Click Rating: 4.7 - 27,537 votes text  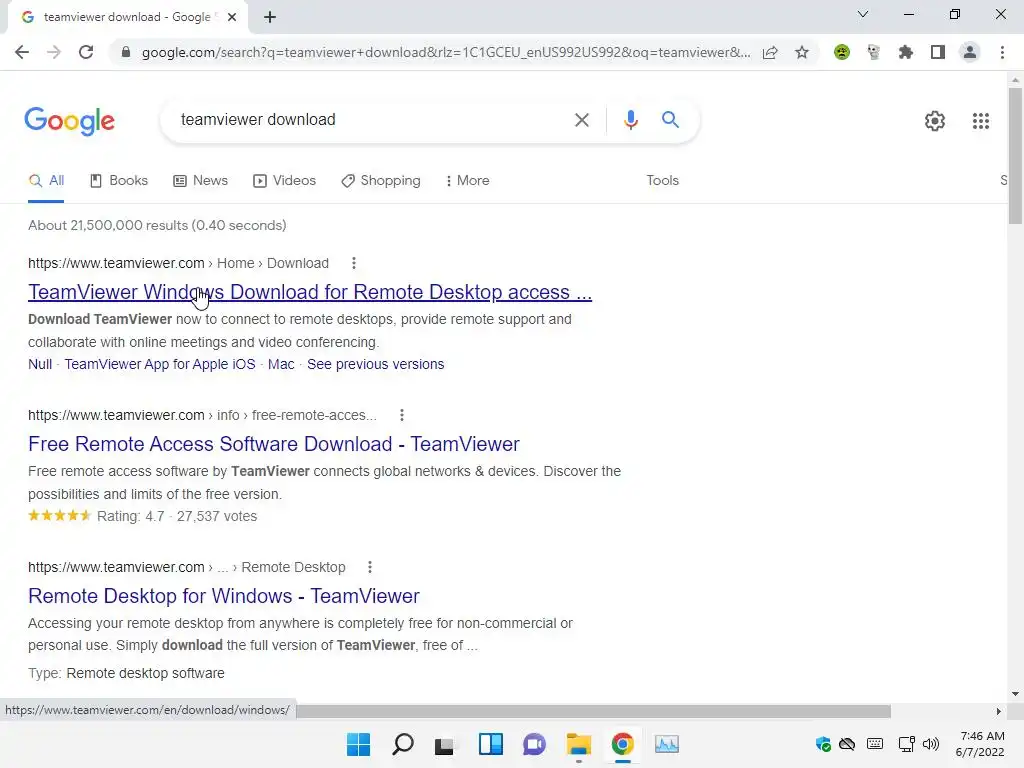177,517
